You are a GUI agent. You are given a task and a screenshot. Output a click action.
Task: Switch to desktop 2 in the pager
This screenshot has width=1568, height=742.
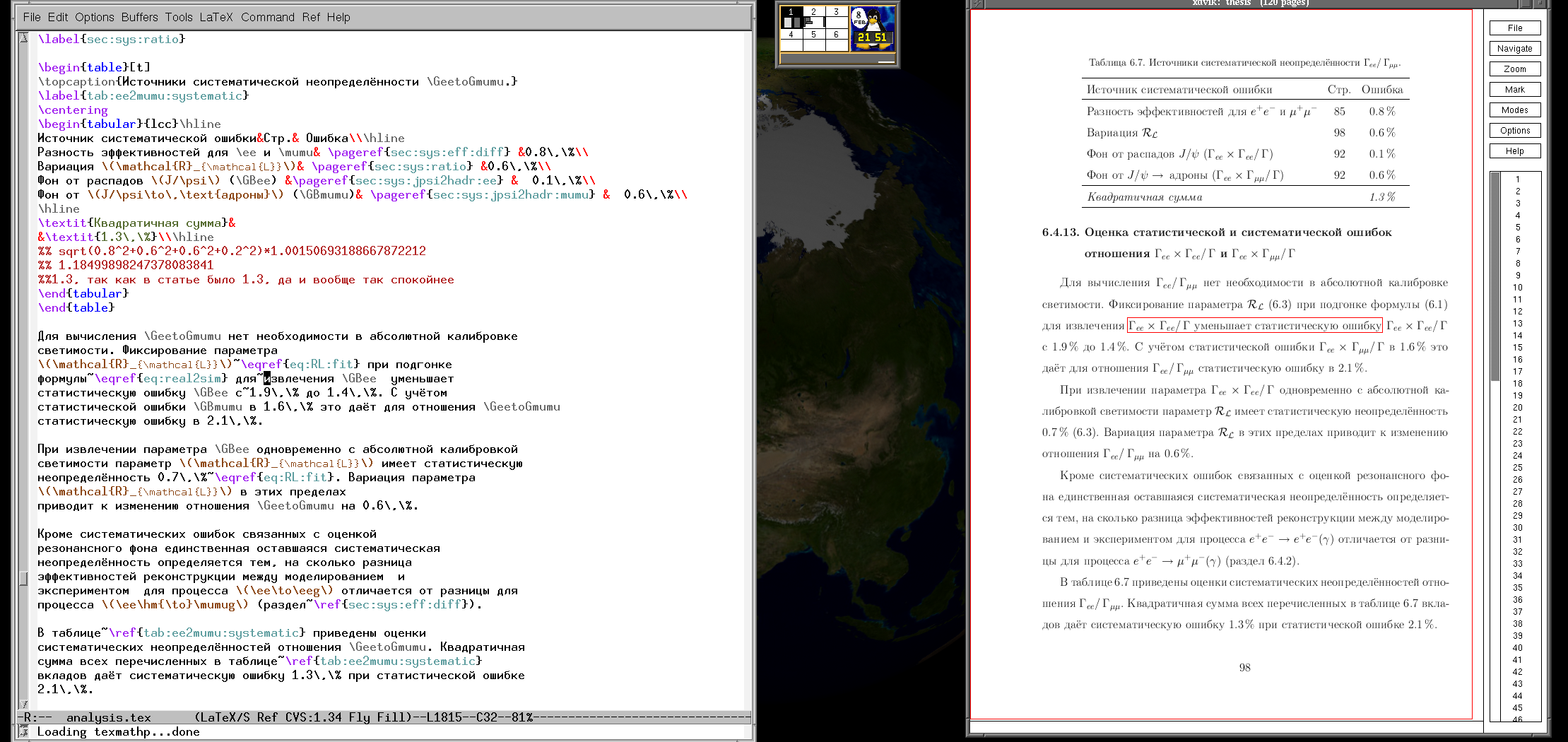(813, 18)
